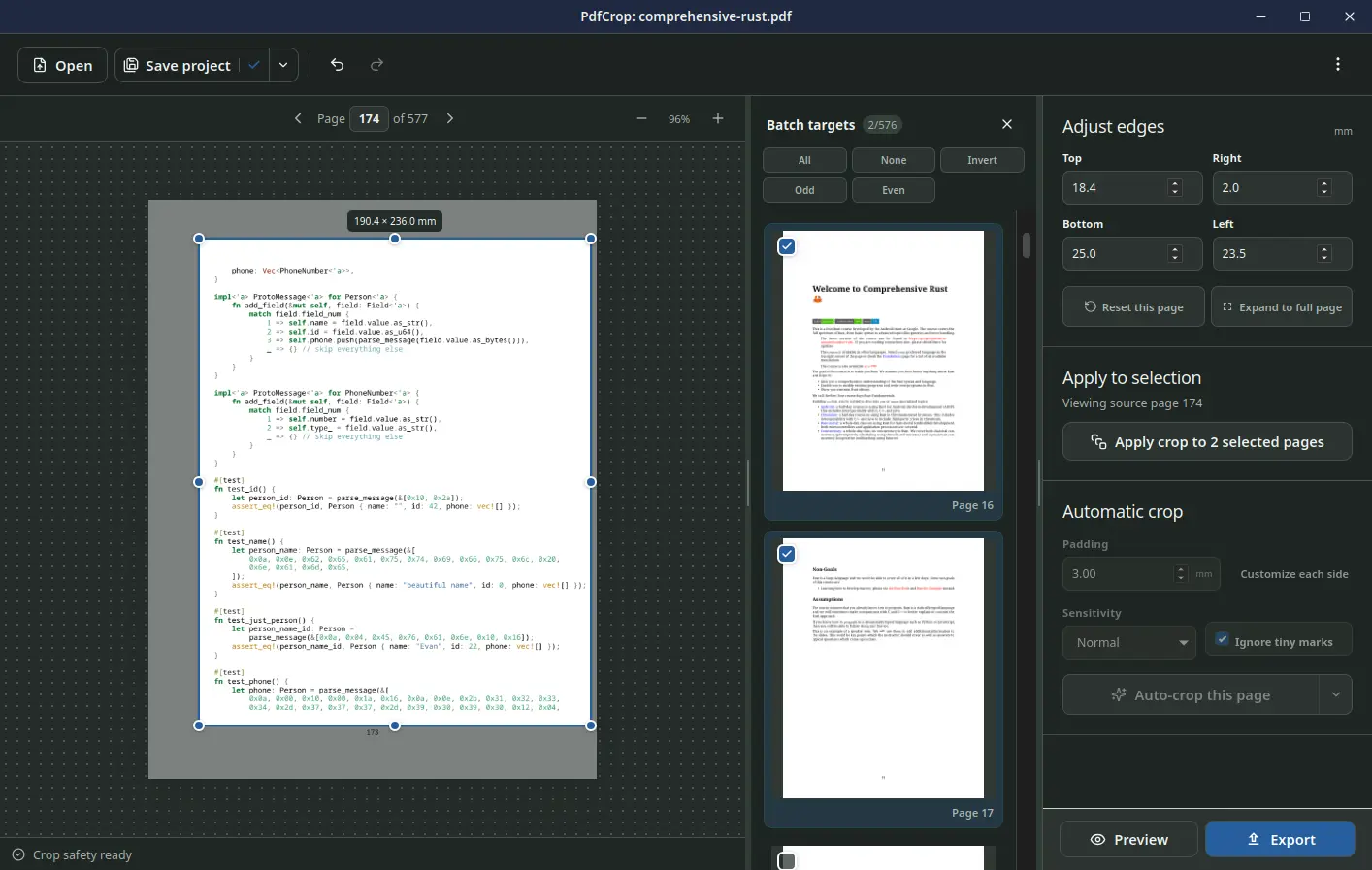The height and width of the screenshot is (870, 1372).
Task: Select None in batch targets
Action: tap(894, 160)
